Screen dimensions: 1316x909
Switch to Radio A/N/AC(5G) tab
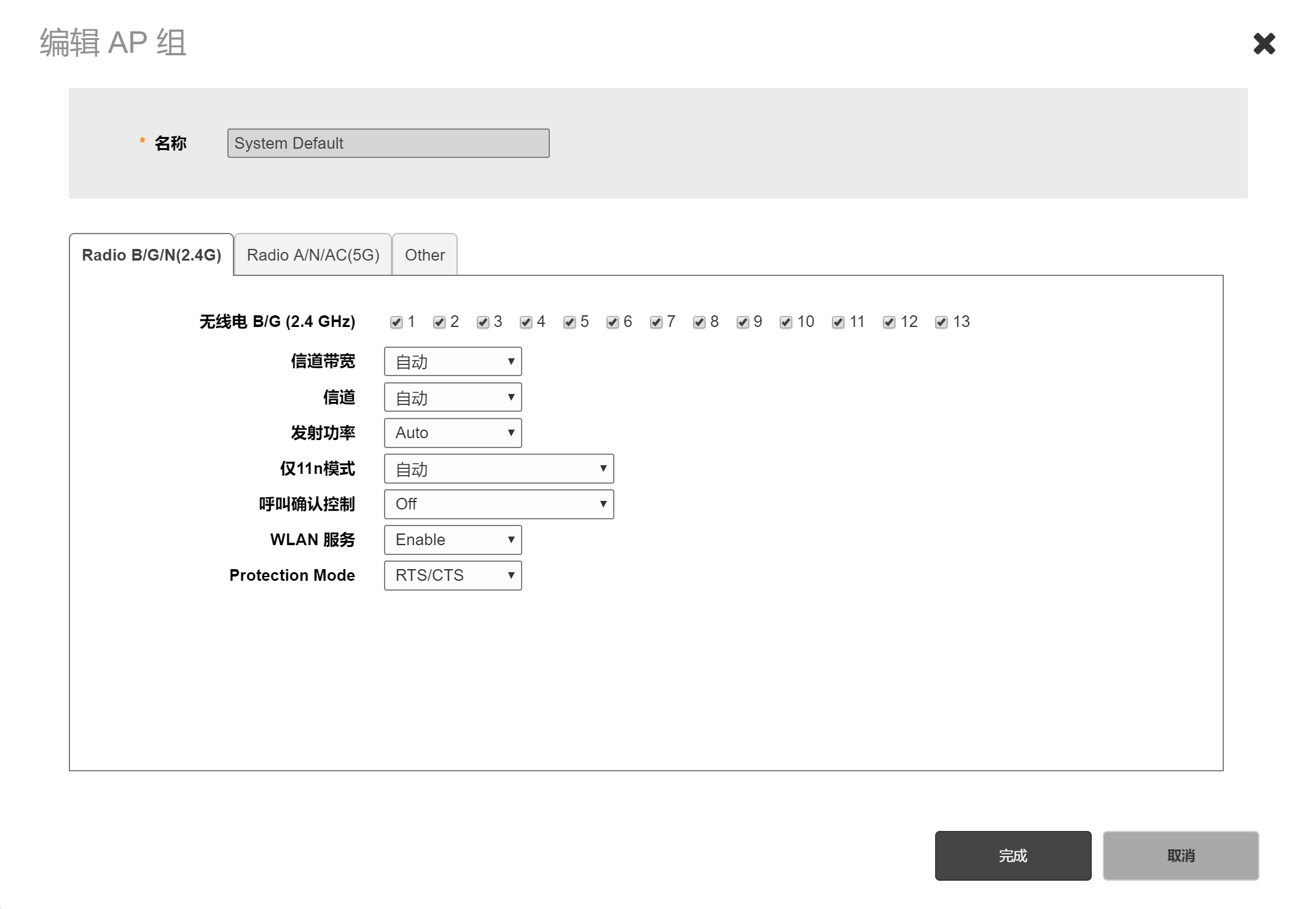[313, 255]
